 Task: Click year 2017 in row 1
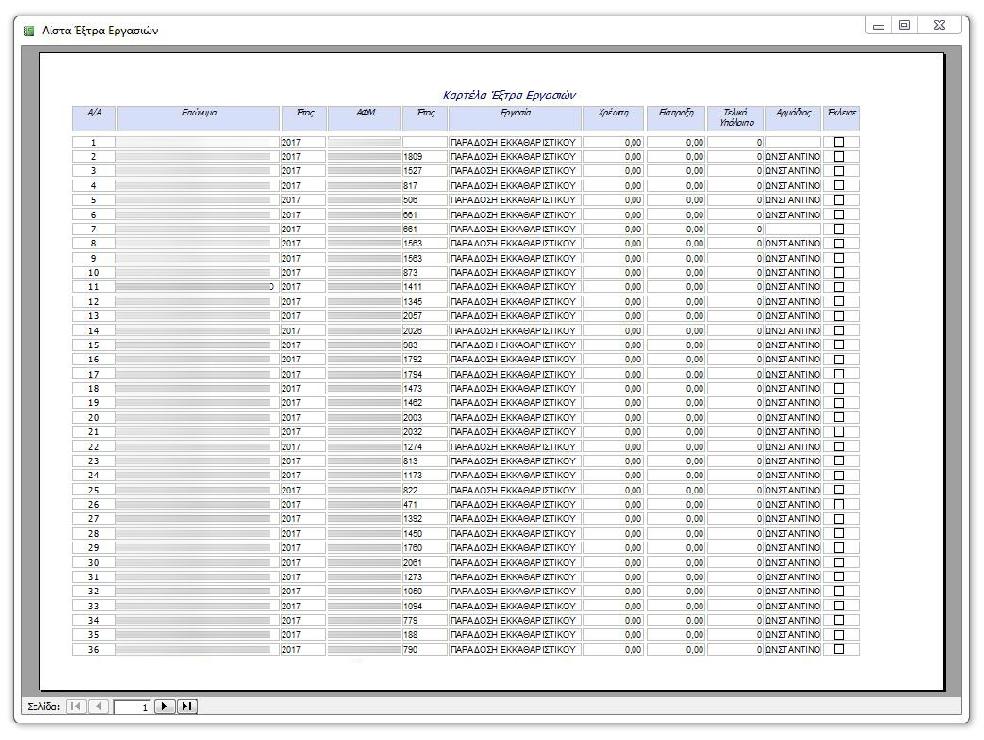(x=291, y=142)
